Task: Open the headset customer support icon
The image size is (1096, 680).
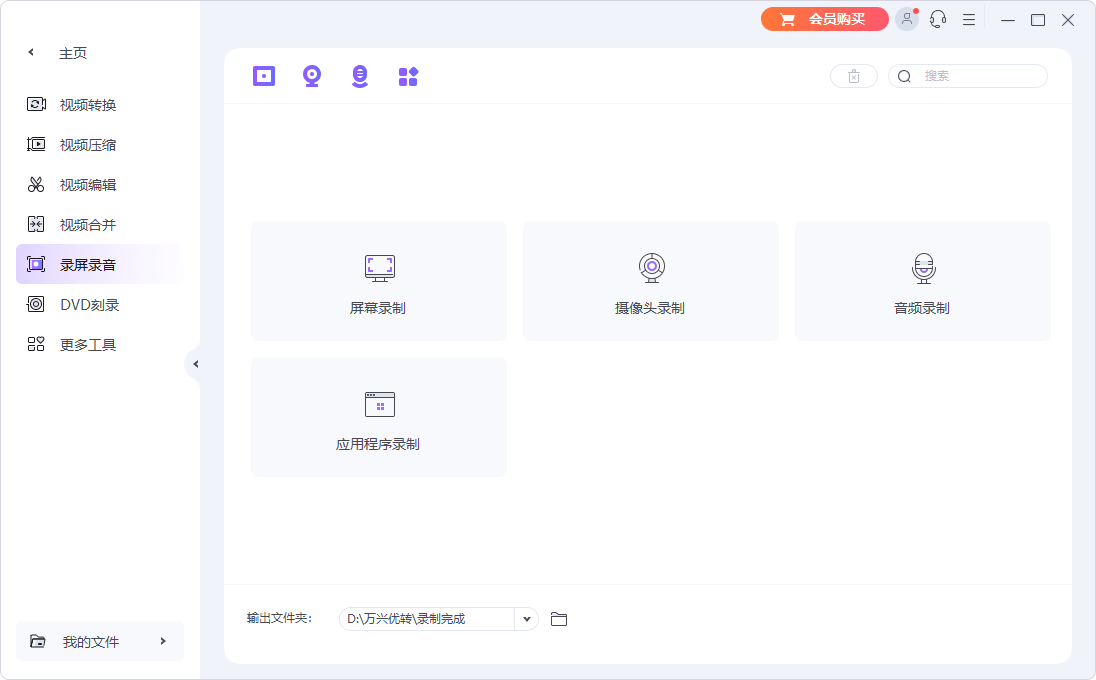Action: [937, 19]
